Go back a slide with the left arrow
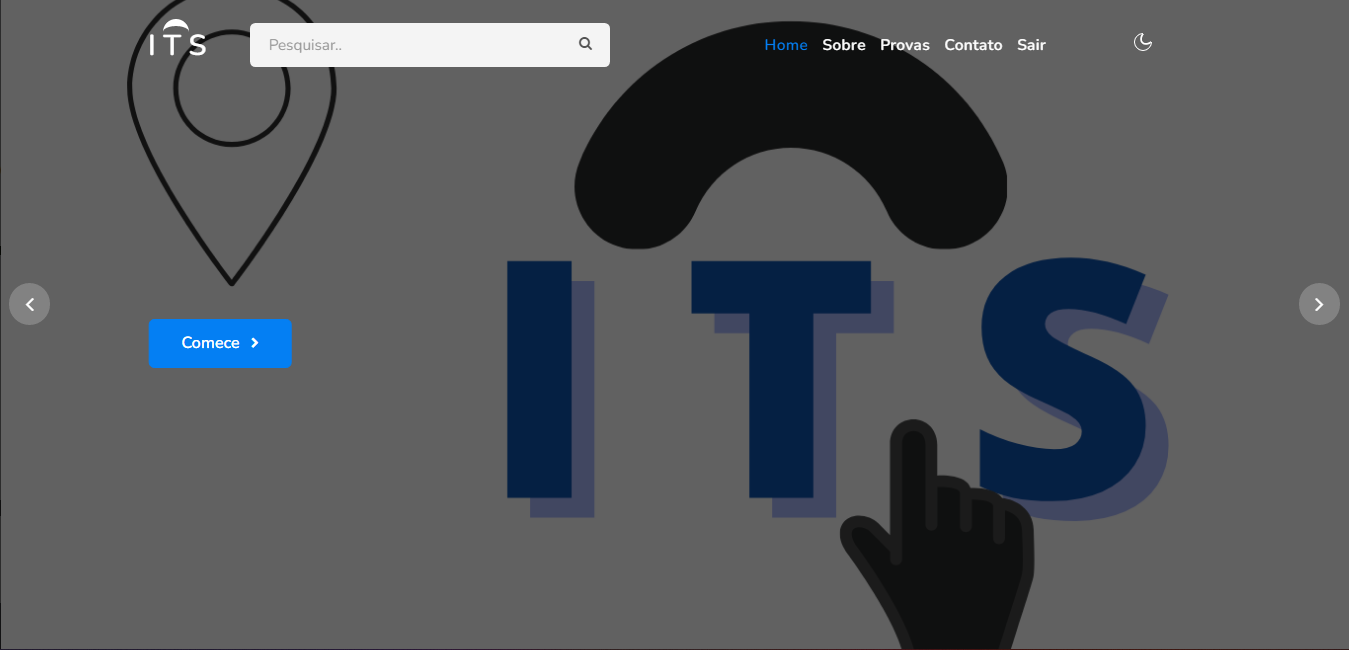Screen dimensions: 1349x650 tap(29, 304)
